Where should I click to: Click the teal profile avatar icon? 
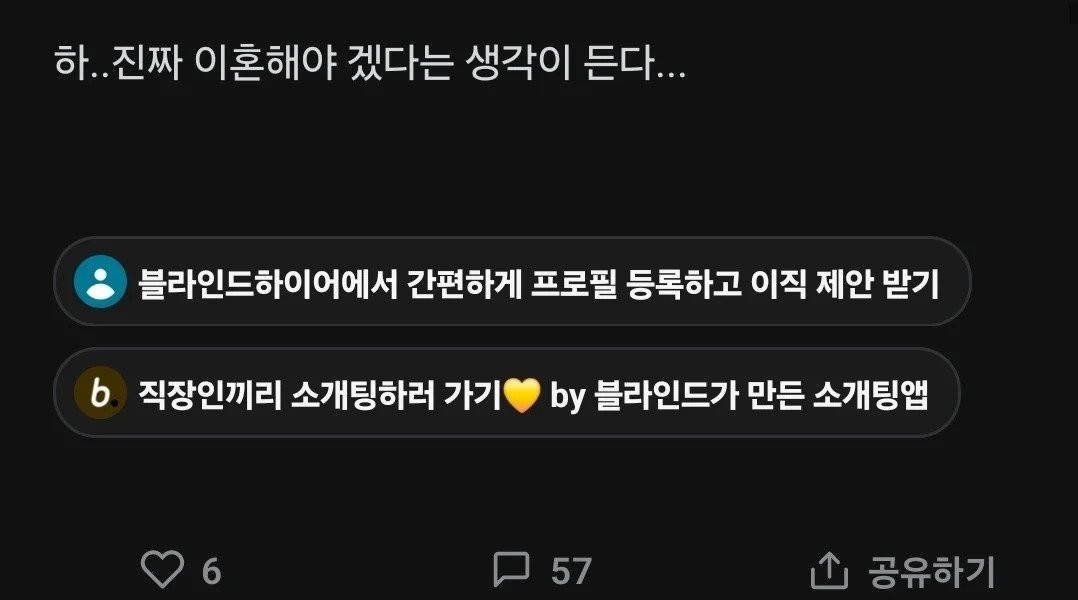(x=100, y=282)
